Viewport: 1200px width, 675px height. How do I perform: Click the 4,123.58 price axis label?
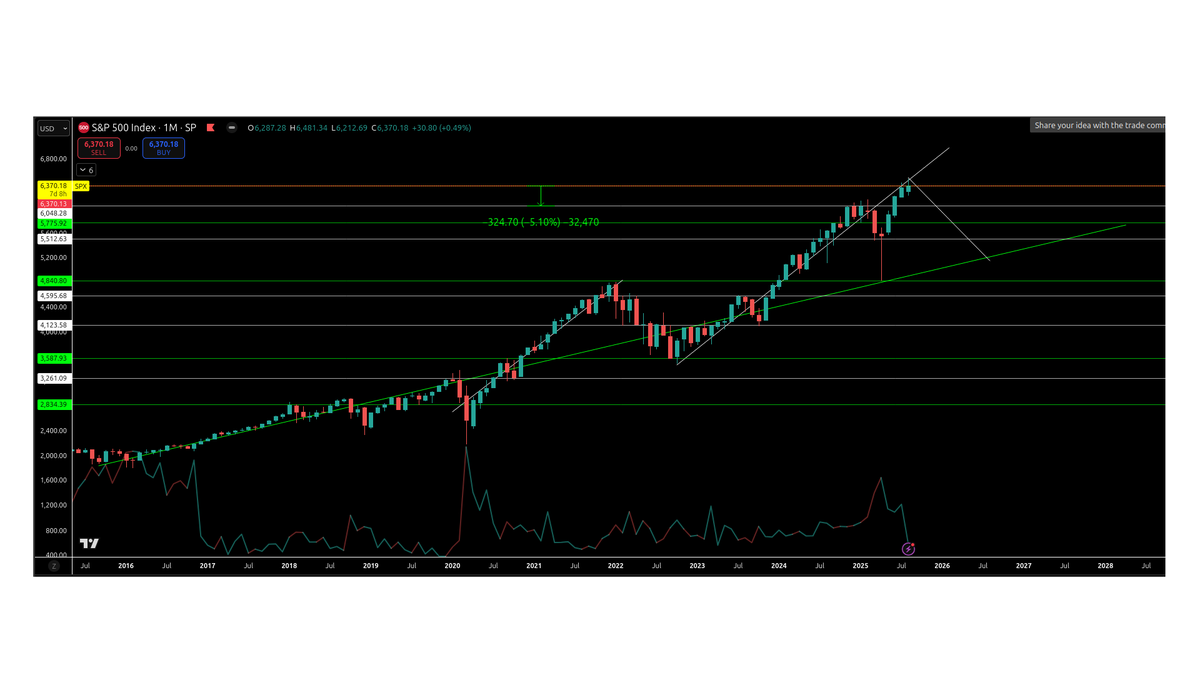[53, 325]
